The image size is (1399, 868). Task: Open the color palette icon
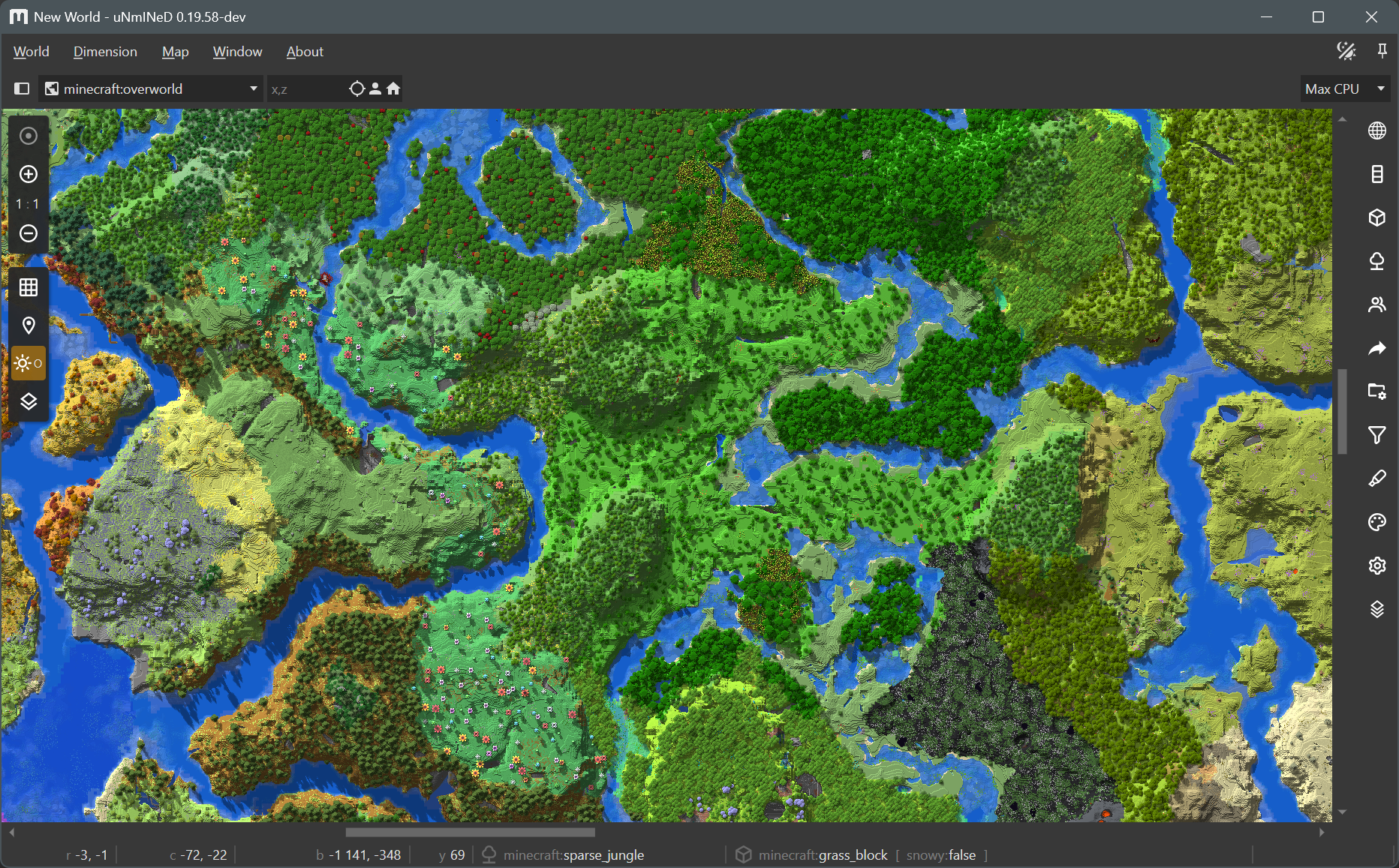(x=1376, y=522)
